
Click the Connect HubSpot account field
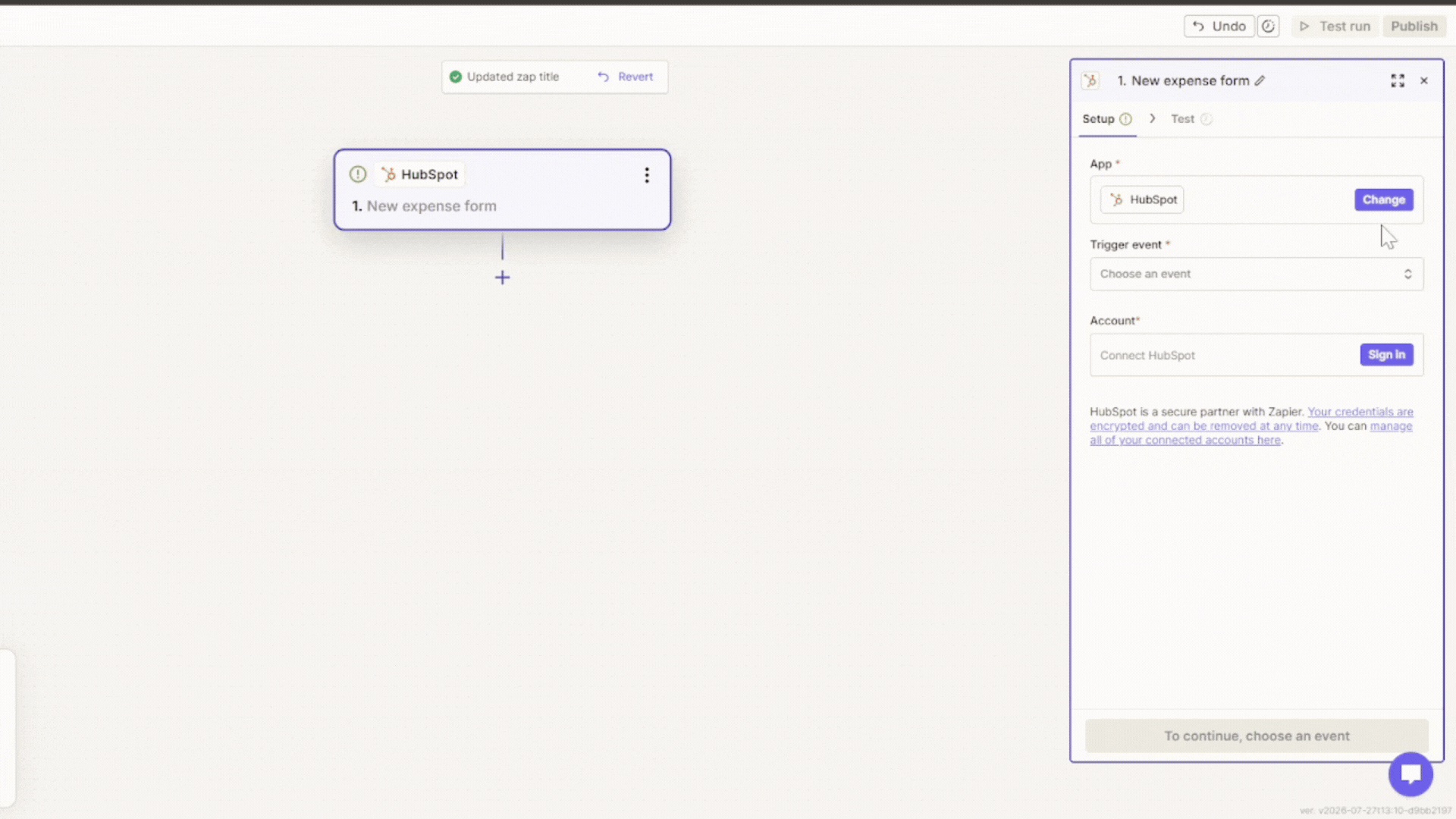coord(1256,355)
